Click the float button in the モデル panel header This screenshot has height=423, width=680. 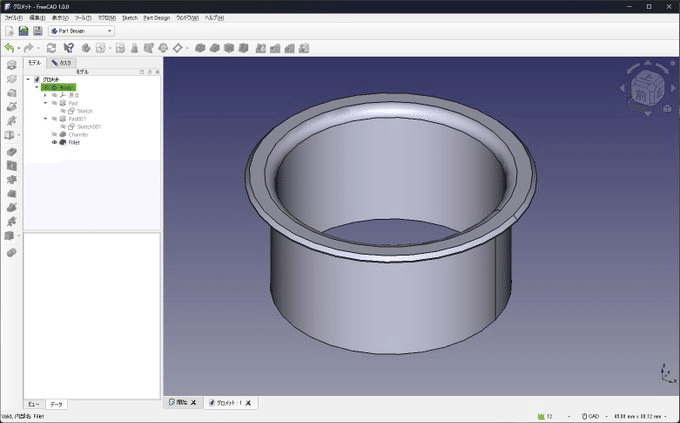(150, 72)
